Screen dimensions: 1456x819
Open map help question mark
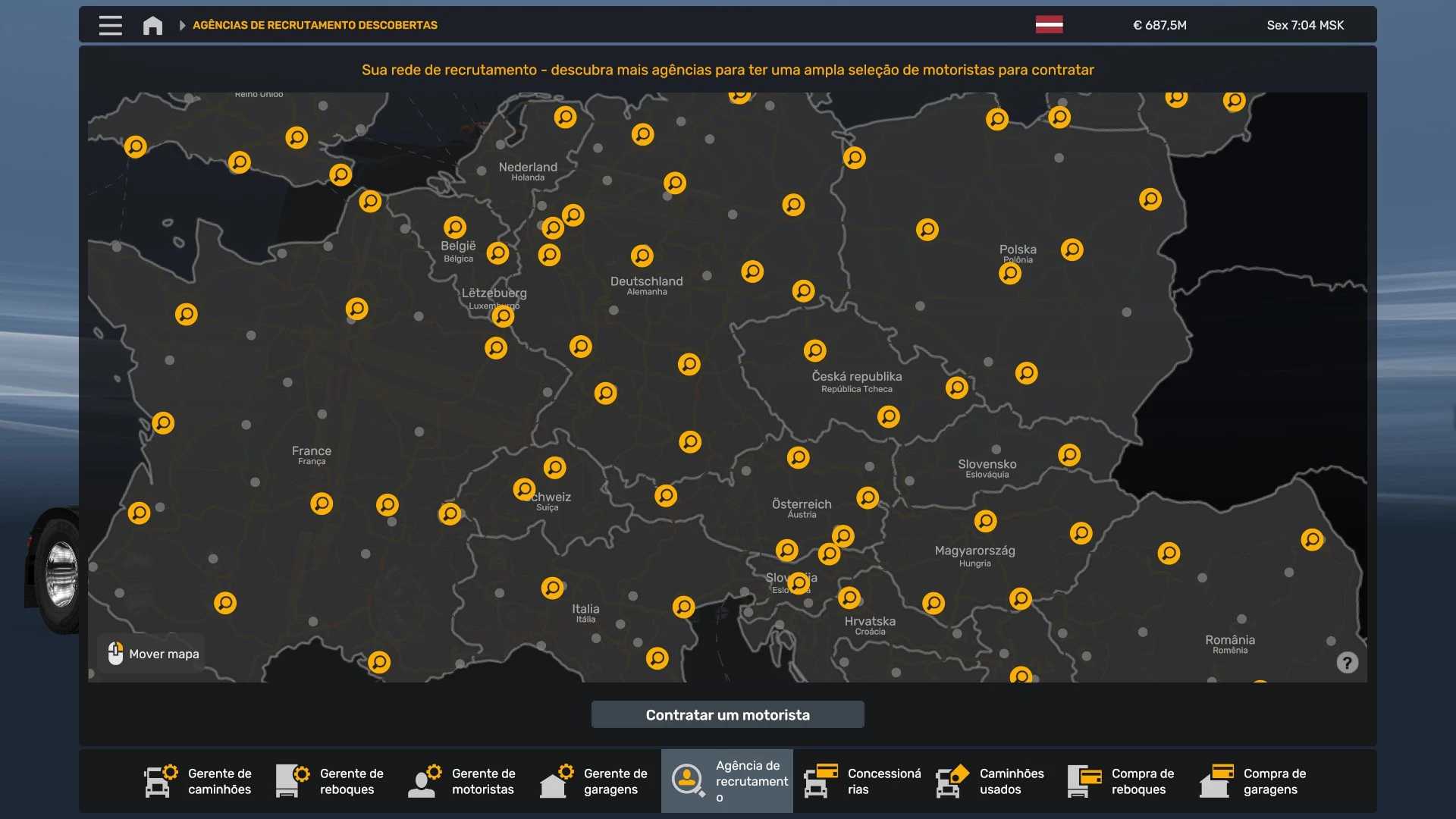click(x=1347, y=663)
